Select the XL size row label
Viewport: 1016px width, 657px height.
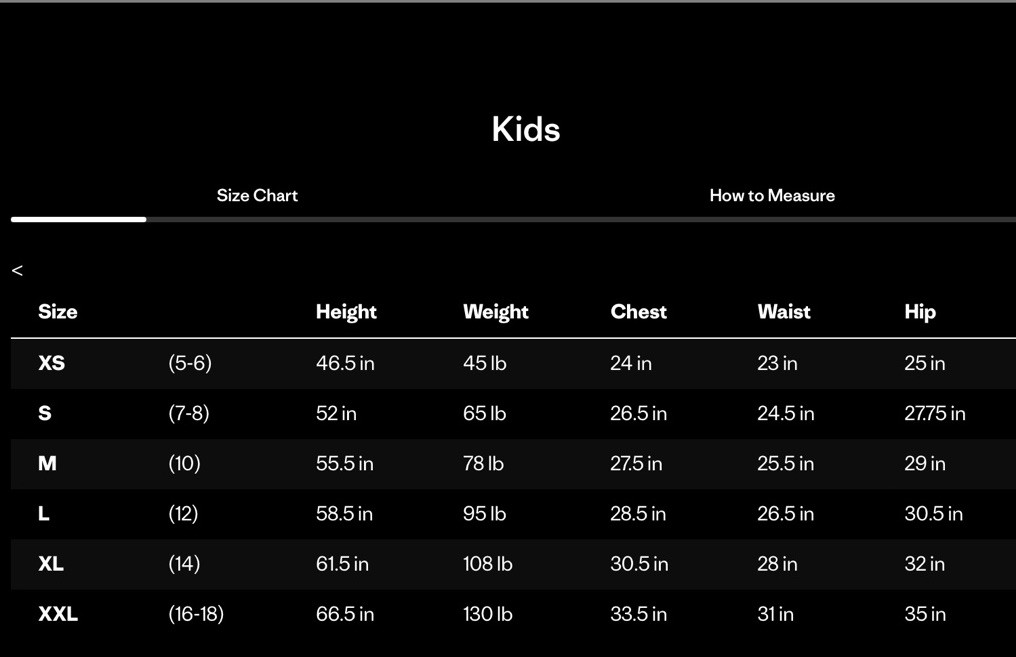click(x=51, y=564)
